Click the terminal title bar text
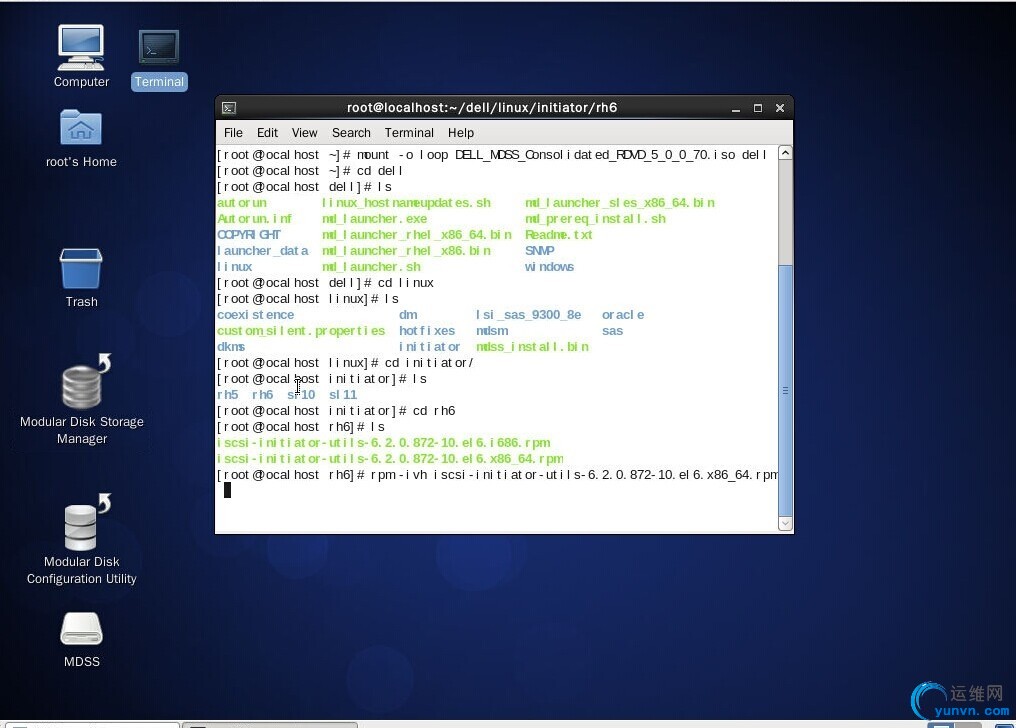Image resolution: width=1016 pixels, height=728 pixels. (481, 108)
